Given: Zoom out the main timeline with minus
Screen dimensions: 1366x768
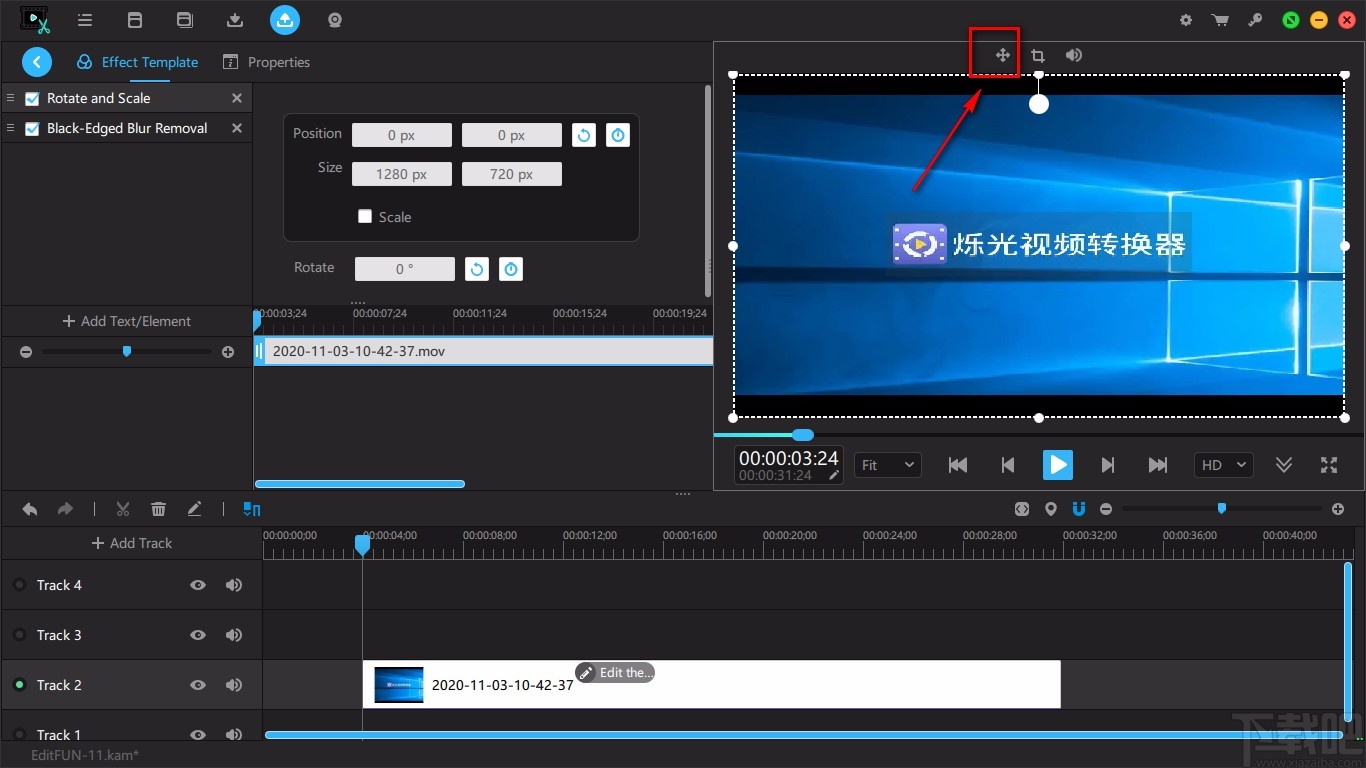Looking at the screenshot, I should point(1106,509).
